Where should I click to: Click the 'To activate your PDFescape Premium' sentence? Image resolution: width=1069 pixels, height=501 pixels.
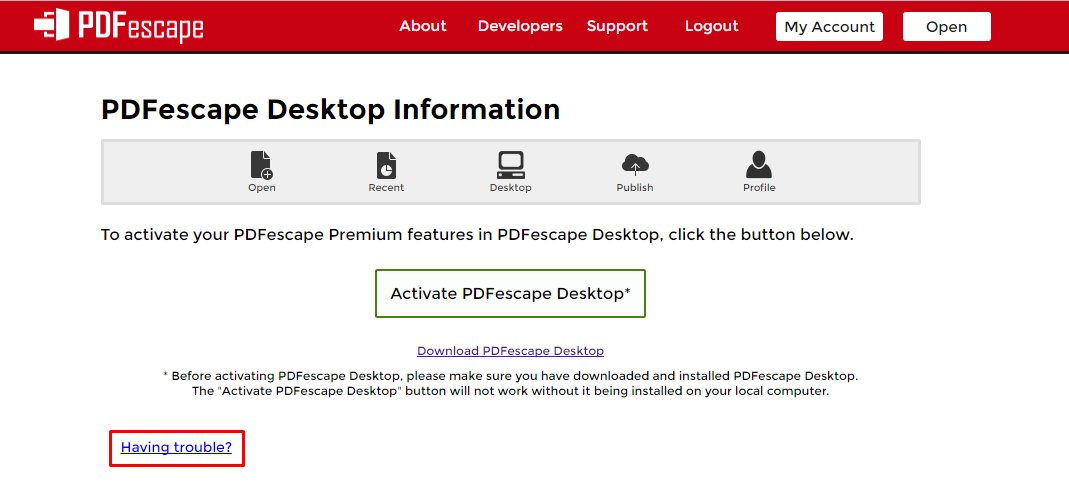tap(477, 235)
